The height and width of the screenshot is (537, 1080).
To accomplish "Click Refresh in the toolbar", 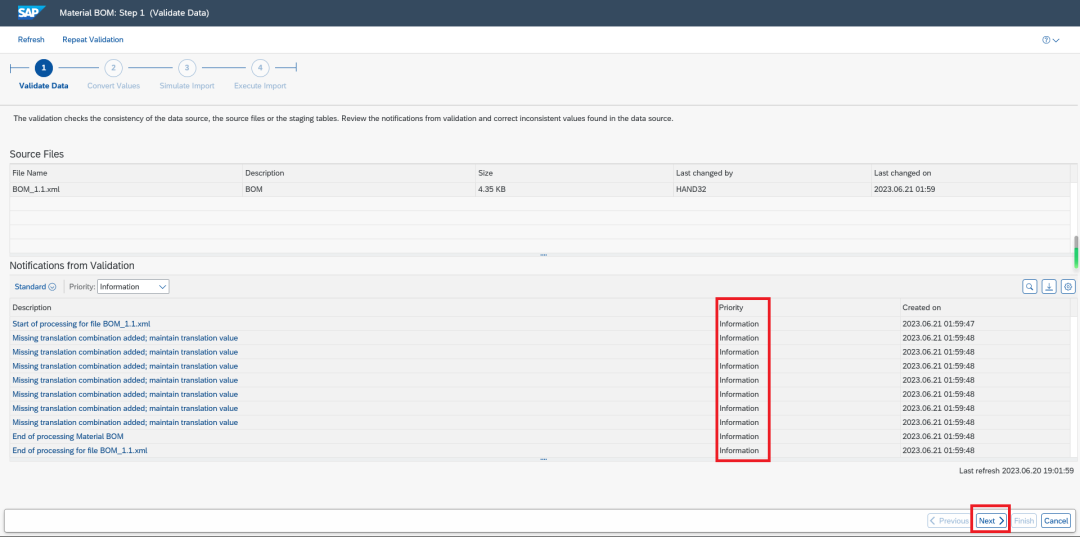I will [x=31, y=40].
